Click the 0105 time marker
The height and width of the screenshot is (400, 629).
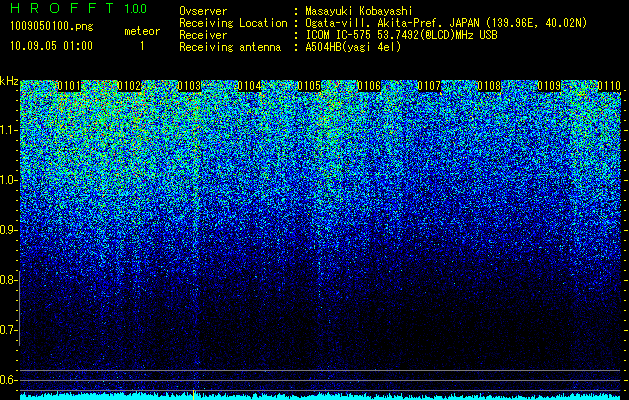click(309, 86)
